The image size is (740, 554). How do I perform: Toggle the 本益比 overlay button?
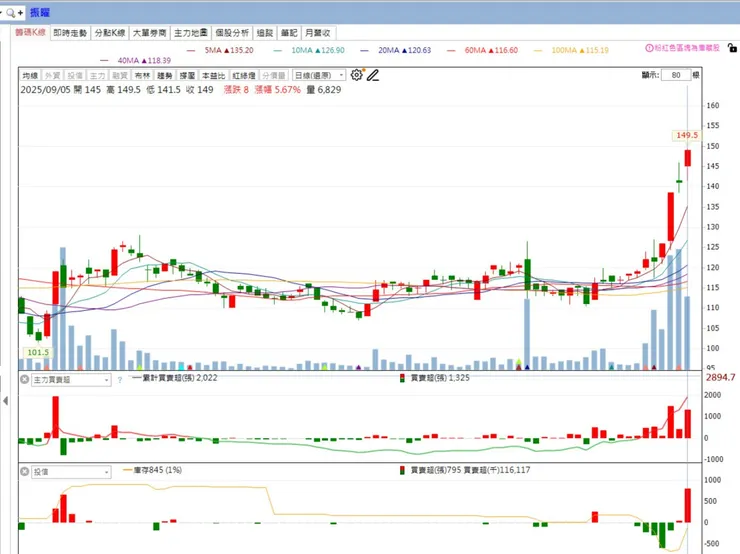(214, 76)
